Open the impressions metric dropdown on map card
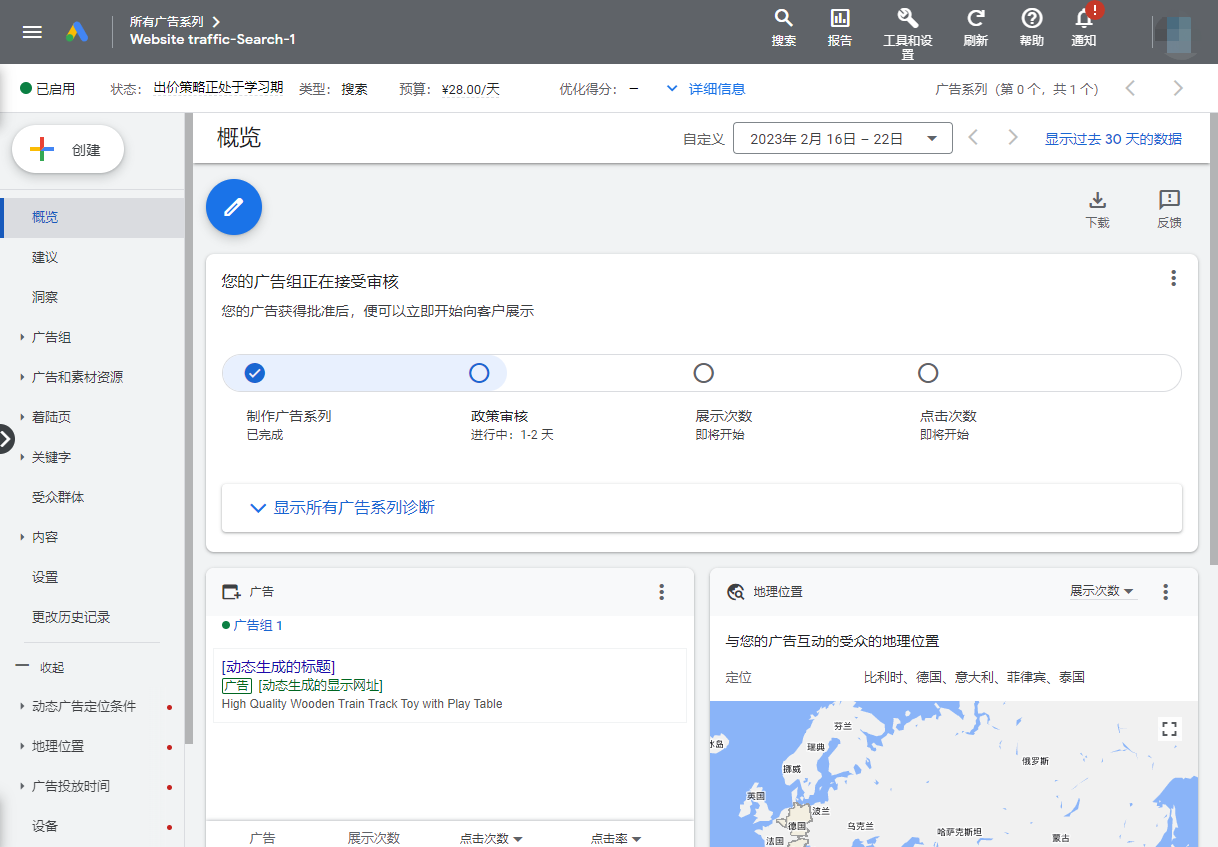 coord(1102,591)
